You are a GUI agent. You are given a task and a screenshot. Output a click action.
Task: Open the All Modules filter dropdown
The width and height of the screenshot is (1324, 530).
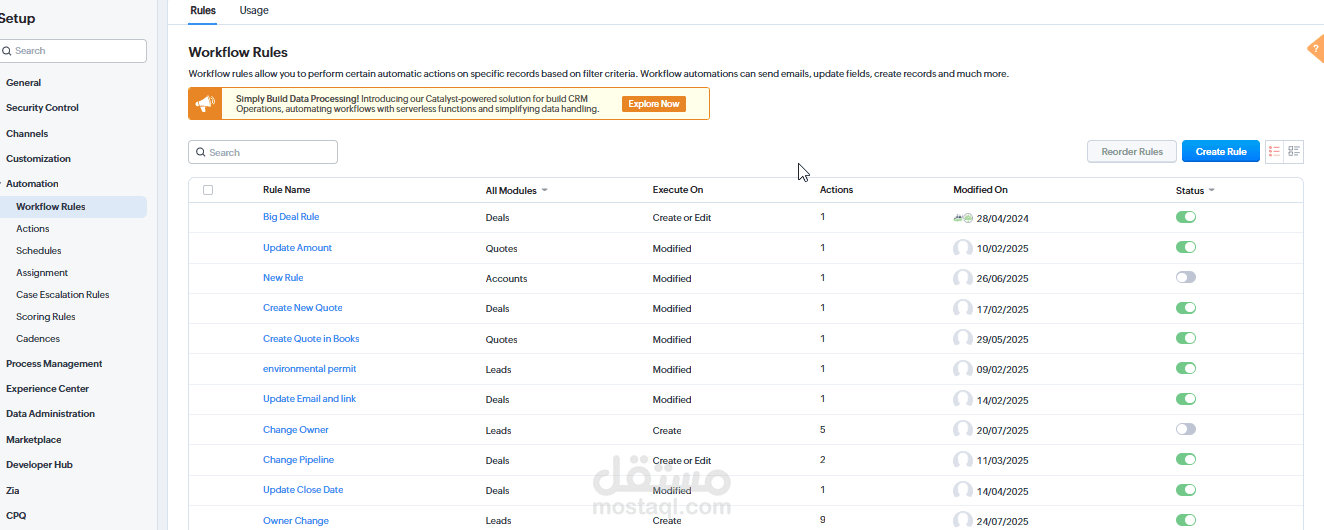tap(516, 190)
